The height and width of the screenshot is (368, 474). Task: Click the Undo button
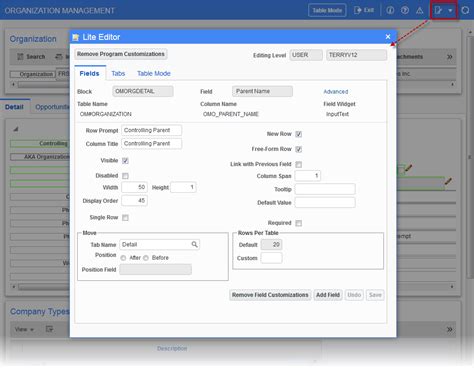(x=354, y=295)
